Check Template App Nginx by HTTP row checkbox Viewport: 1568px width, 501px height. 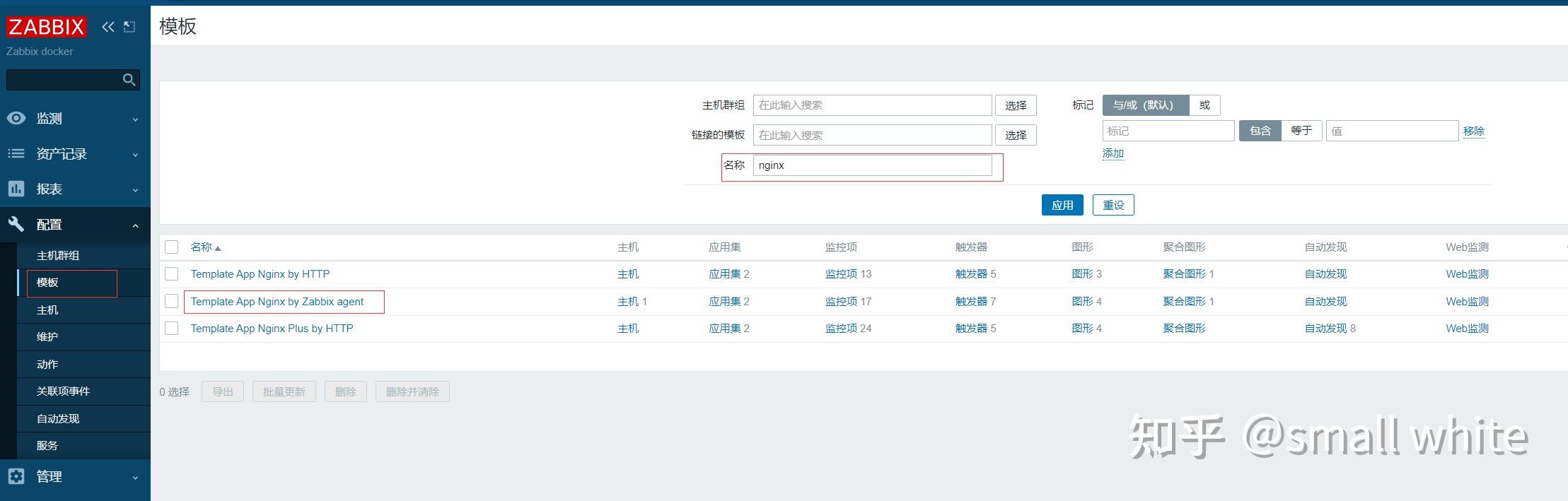171,273
